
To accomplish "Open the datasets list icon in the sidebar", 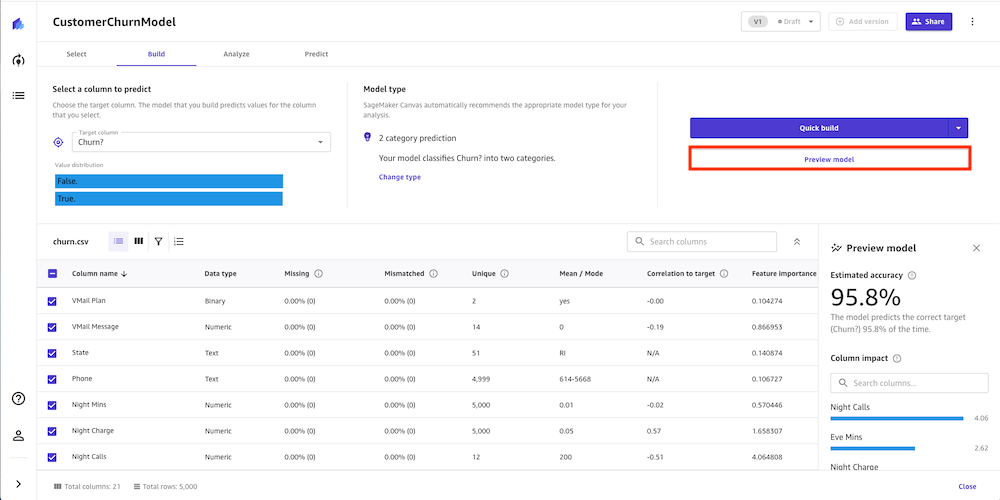I will [18, 96].
